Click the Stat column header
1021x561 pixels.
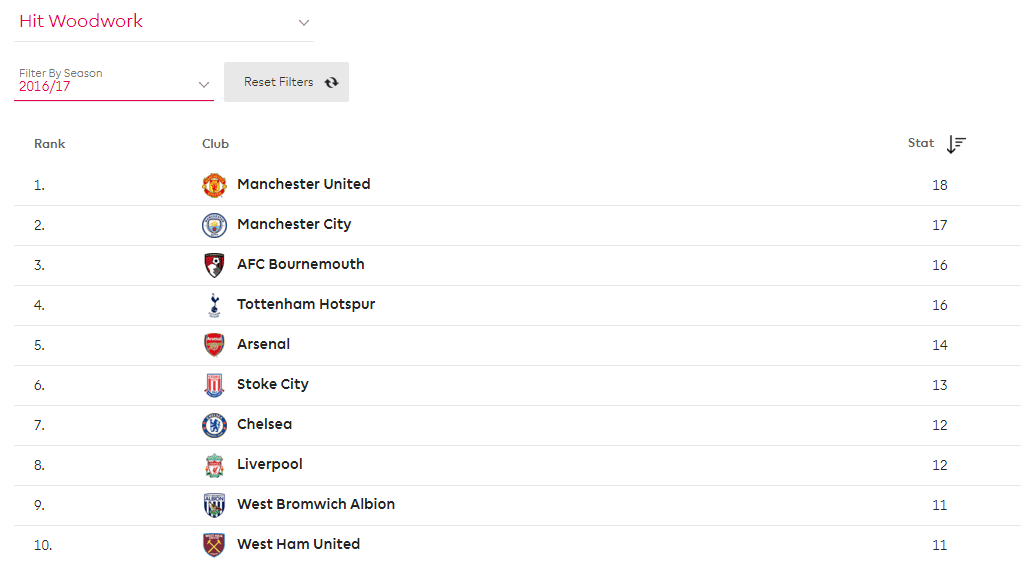pyautogui.click(x=921, y=143)
